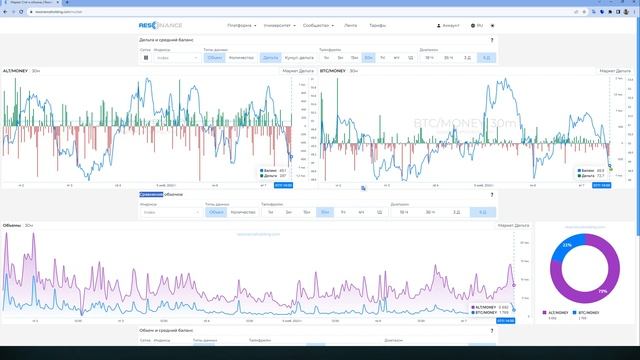Viewport: 640px width, 360px height.
Task: Choose 1ч timeframe in volume comparison
Action: (x=343, y=212)
